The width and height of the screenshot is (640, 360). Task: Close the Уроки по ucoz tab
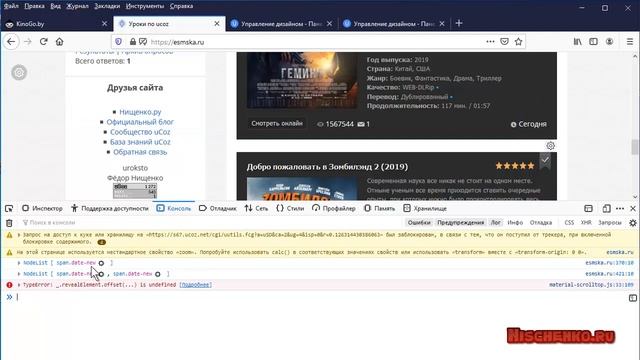coord(217,24)
